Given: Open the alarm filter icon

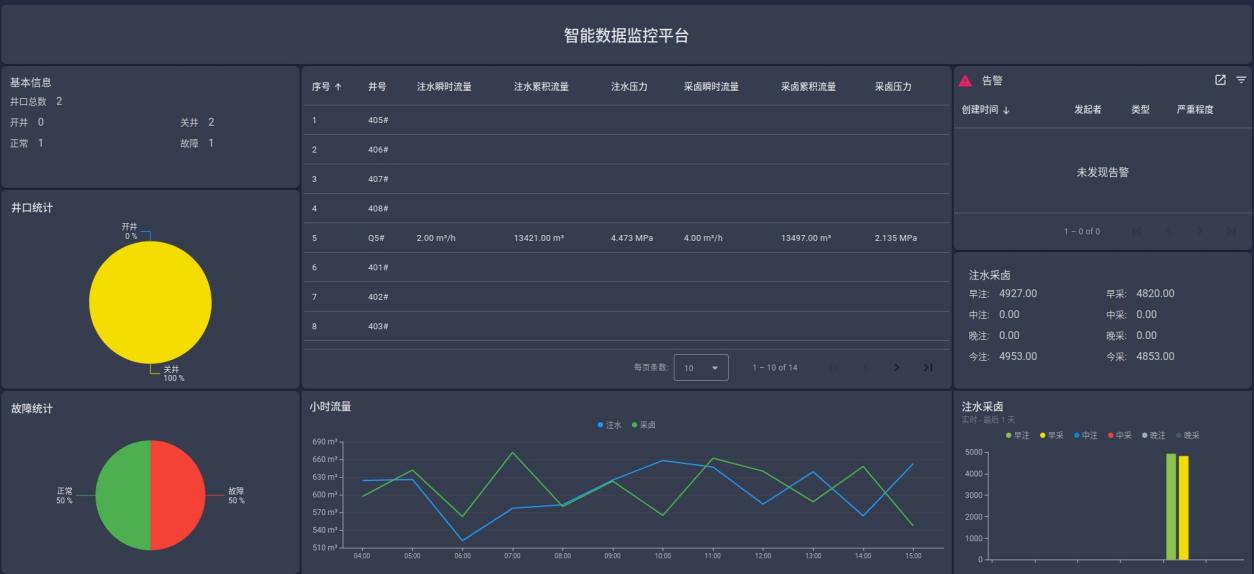Looking at the screenshot, I should tap(1241, 80).
